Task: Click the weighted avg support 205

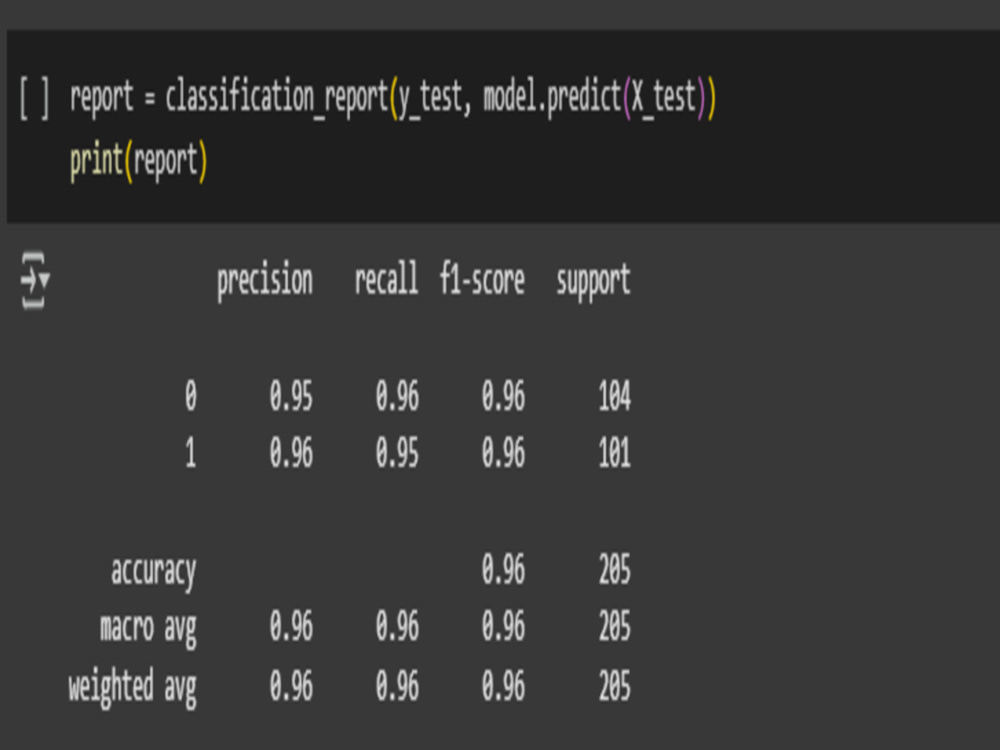Action: click(615, 687)
